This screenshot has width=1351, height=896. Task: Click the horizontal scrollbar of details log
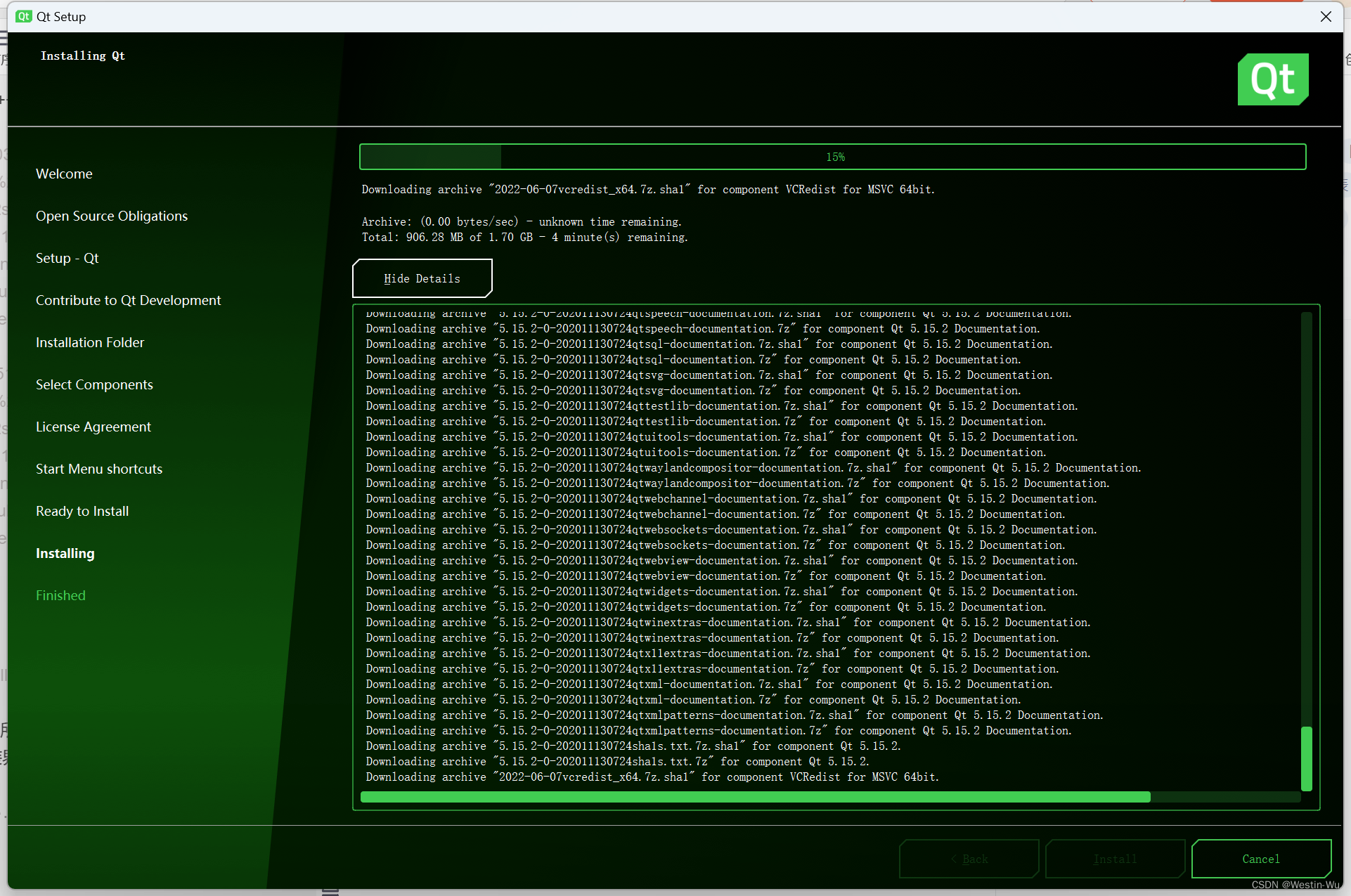pos(756,797)
